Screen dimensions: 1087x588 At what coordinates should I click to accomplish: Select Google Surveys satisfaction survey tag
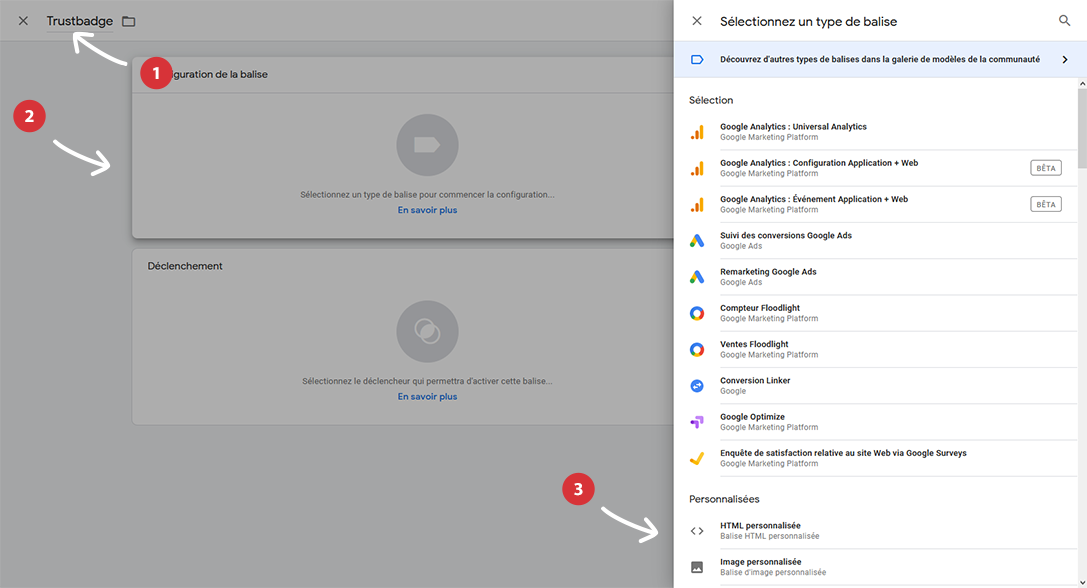click(x=876, y=458)
